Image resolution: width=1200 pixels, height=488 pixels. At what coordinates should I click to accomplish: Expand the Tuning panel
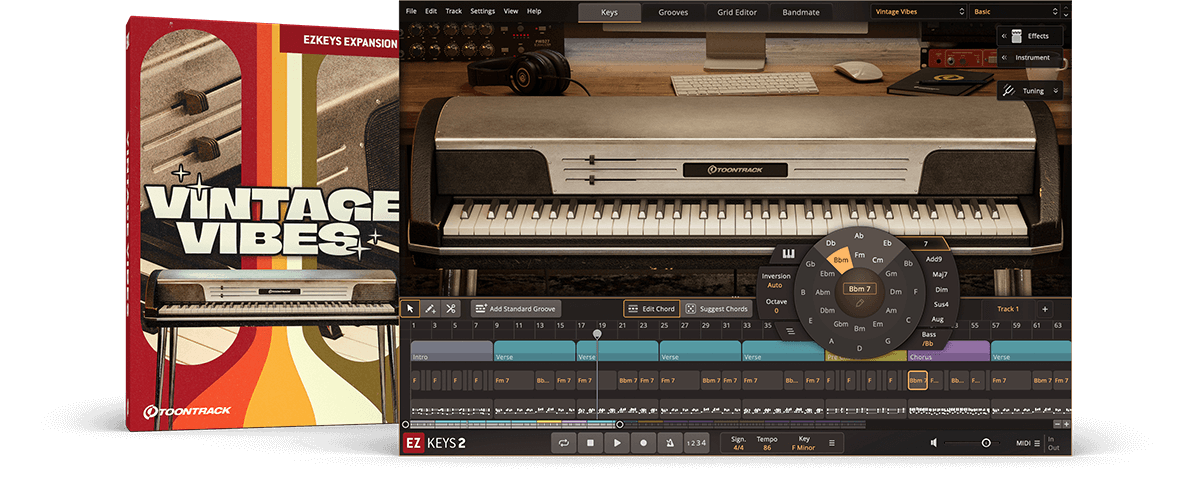[1031, 91]
